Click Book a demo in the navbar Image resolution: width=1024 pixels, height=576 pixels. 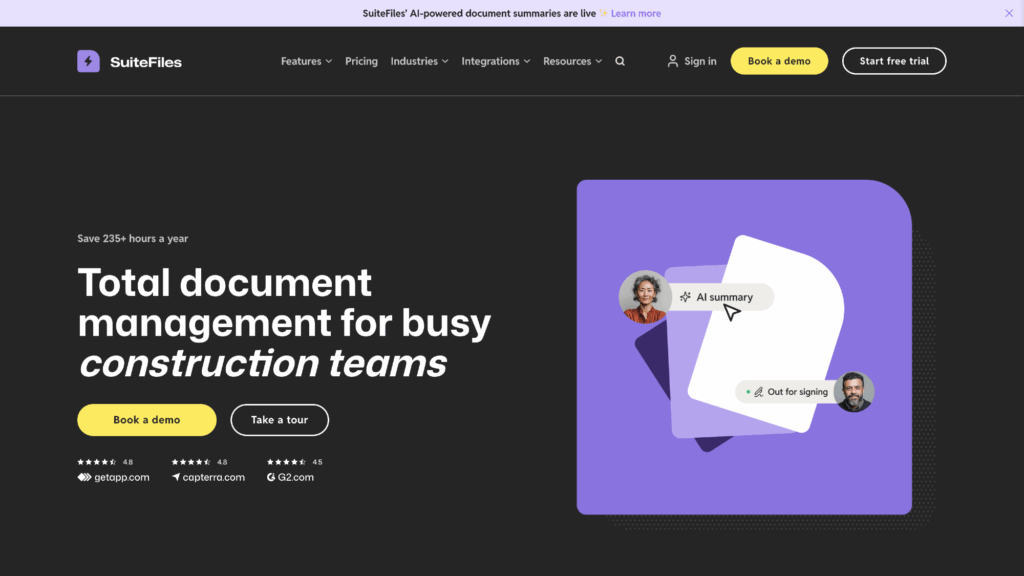tap(779, 61)
